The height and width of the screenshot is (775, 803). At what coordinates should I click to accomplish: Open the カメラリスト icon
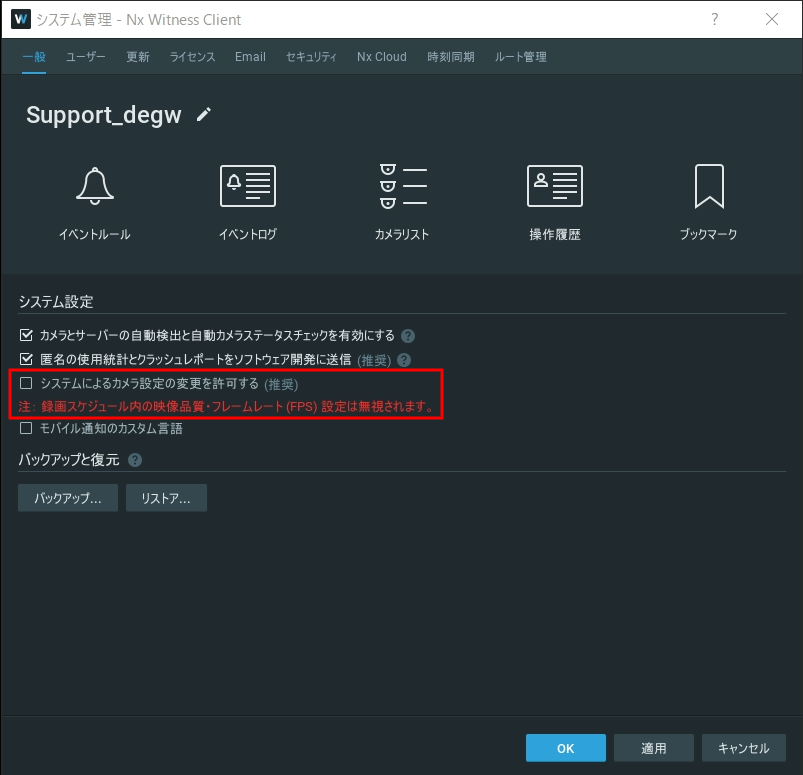tap(403, 186)
